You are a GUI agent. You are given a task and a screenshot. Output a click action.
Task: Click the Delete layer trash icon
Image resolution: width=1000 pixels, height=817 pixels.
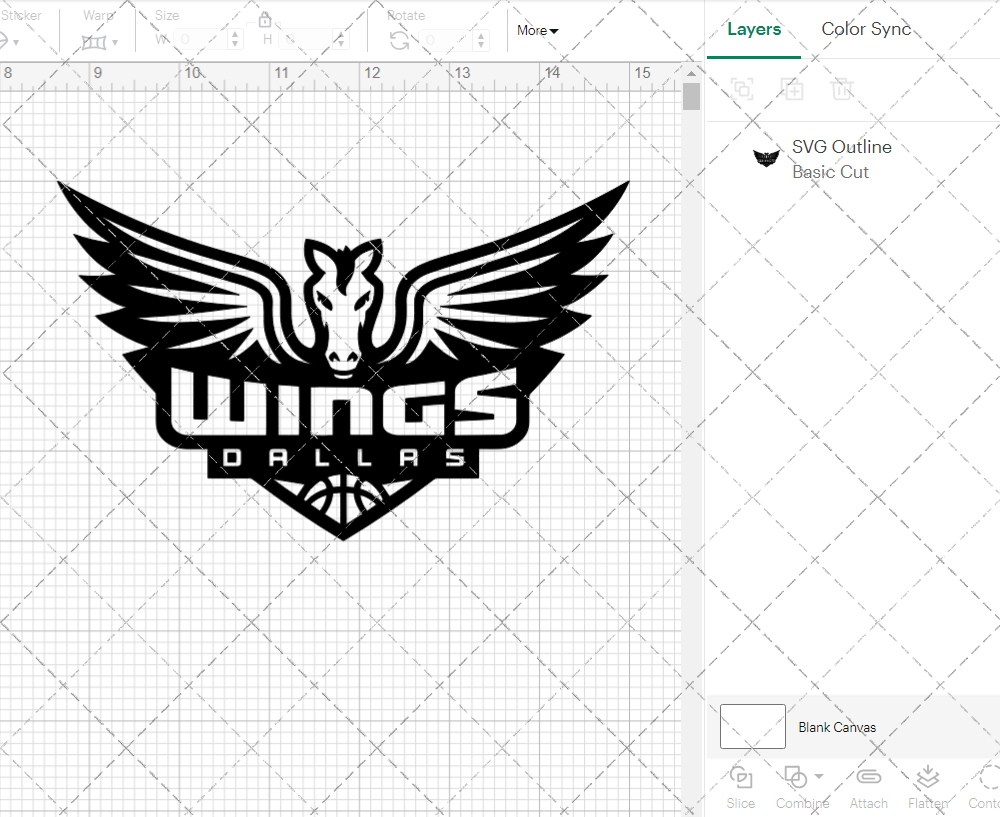click(x=843, y=89)
